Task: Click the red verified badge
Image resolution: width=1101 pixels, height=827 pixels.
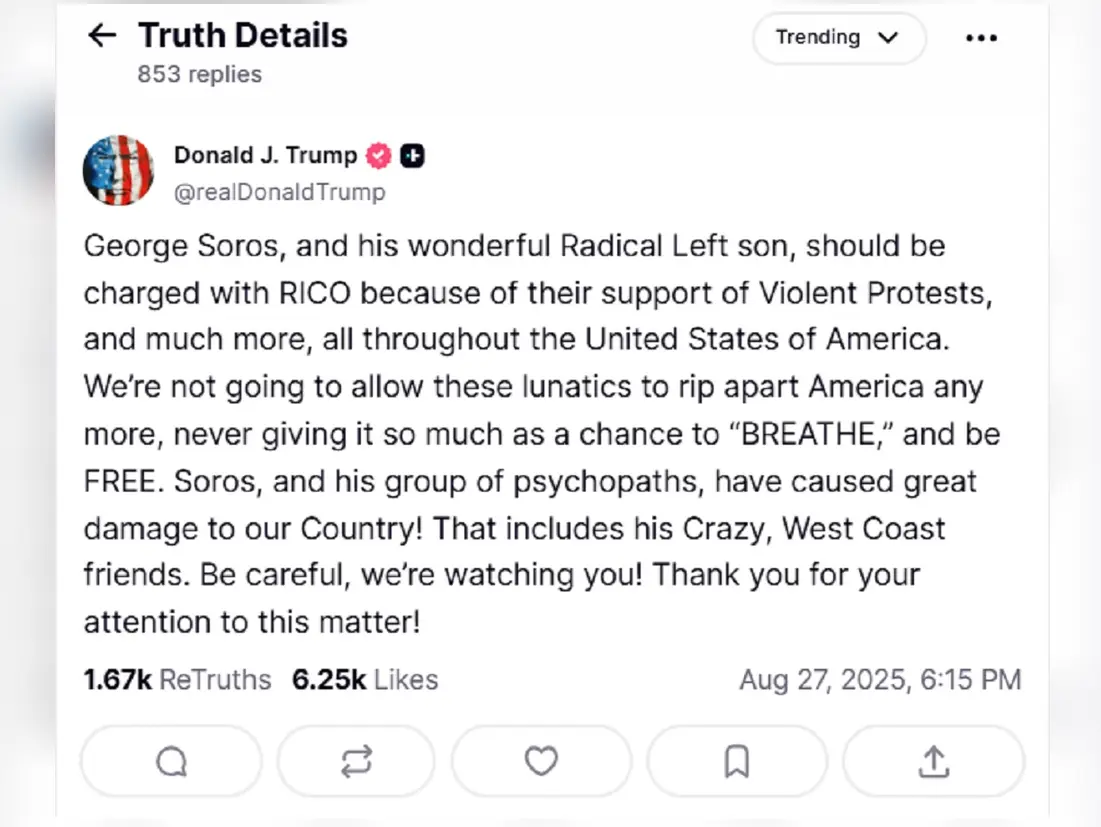Action: 379,156
